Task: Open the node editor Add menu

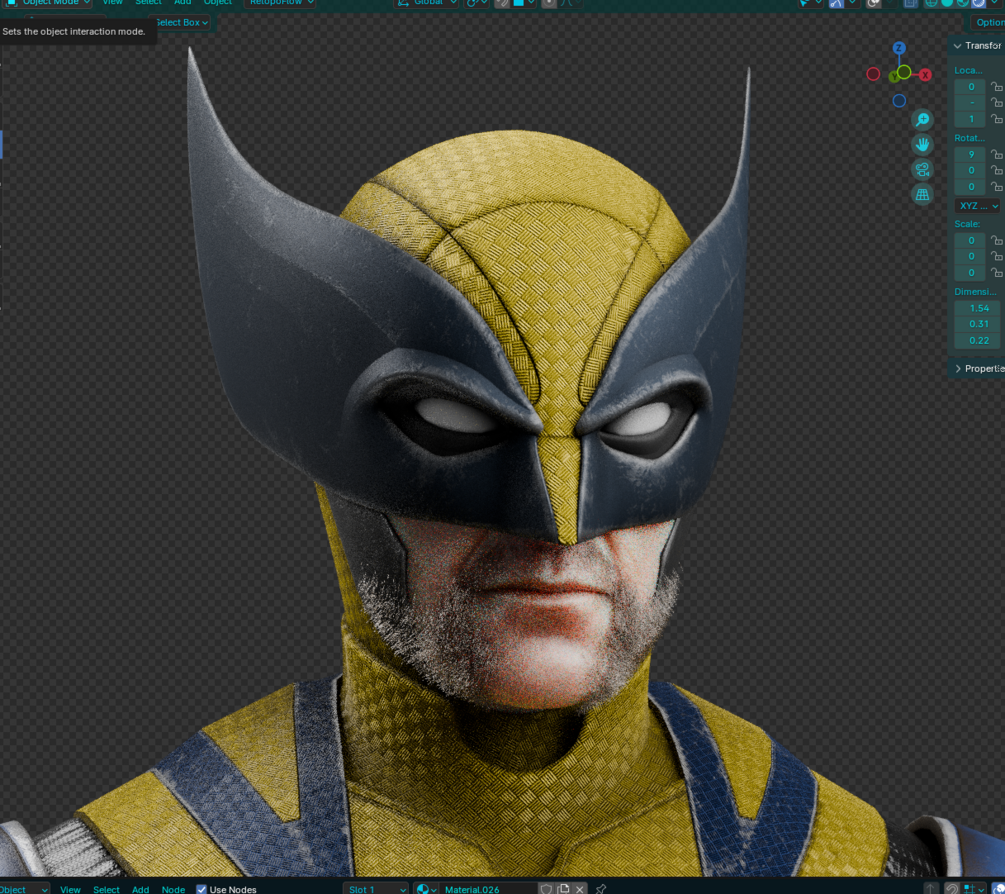Action: point(140,890)
